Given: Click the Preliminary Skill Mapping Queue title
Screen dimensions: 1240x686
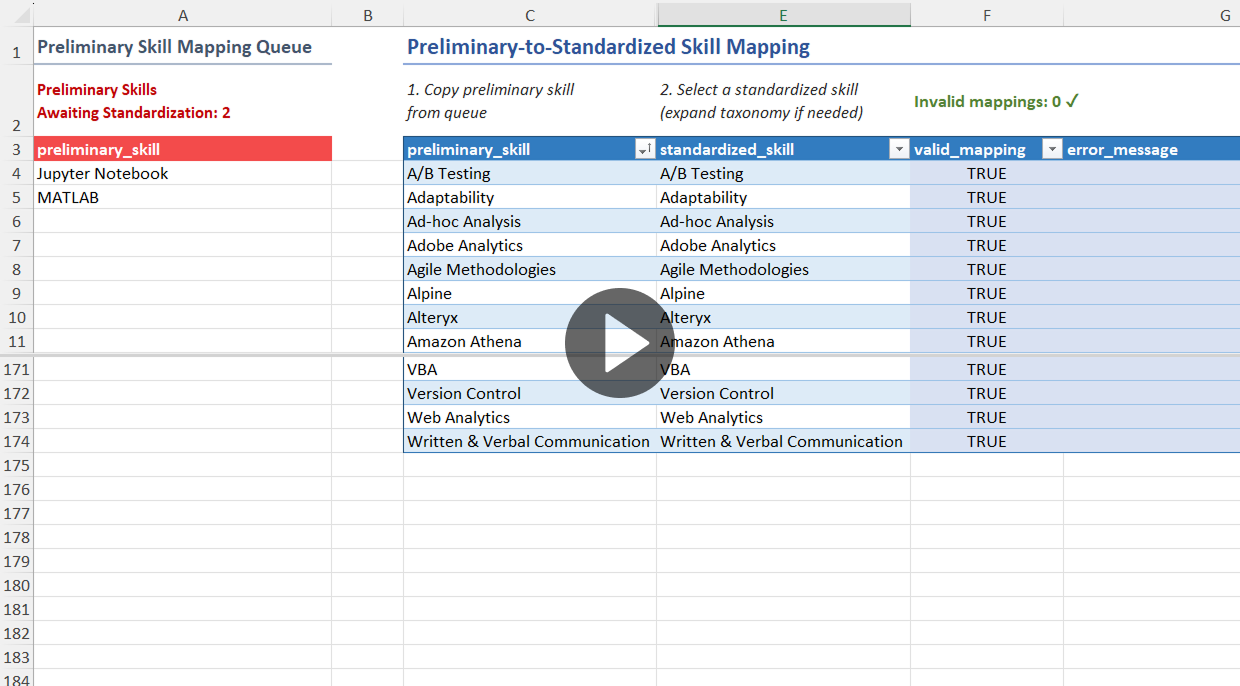Looking at the screenshot, I should (x=174, y=47).
